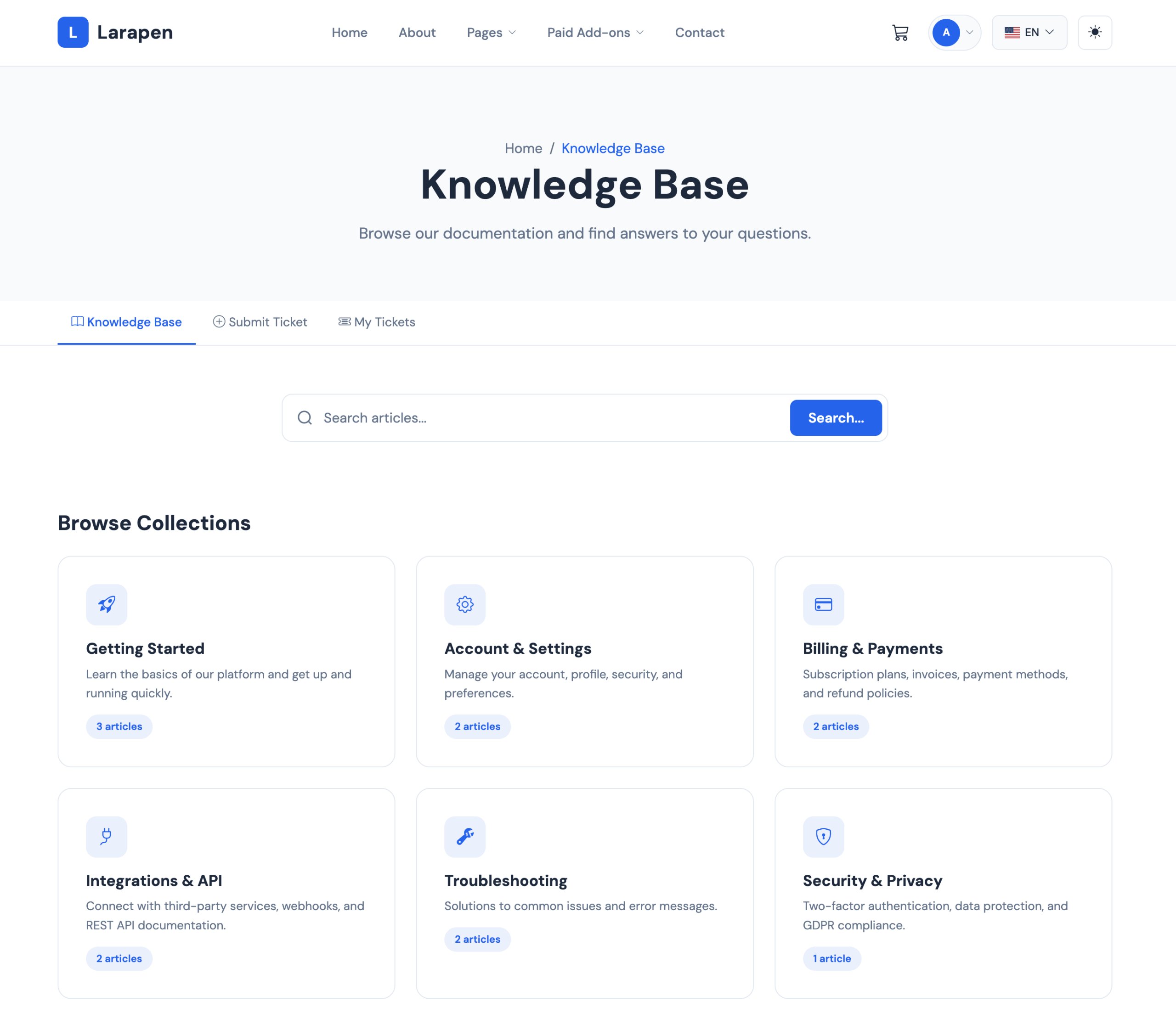Click the Home breadcrumb link

coord(523,149)
